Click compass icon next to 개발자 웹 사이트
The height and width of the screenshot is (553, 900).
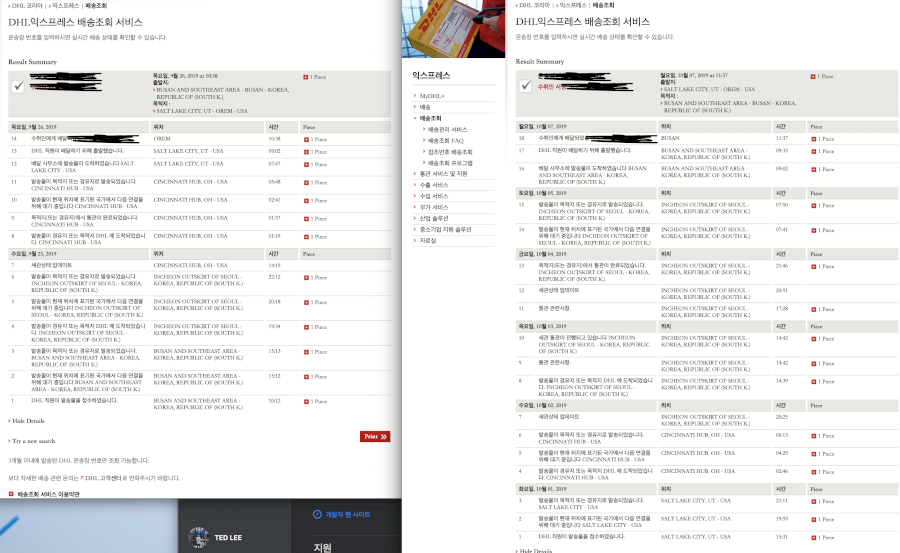(x=317, y=515)
